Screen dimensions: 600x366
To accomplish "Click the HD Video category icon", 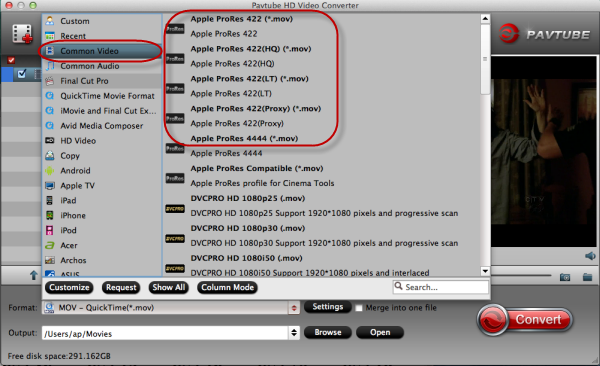I will click(50, 141).
